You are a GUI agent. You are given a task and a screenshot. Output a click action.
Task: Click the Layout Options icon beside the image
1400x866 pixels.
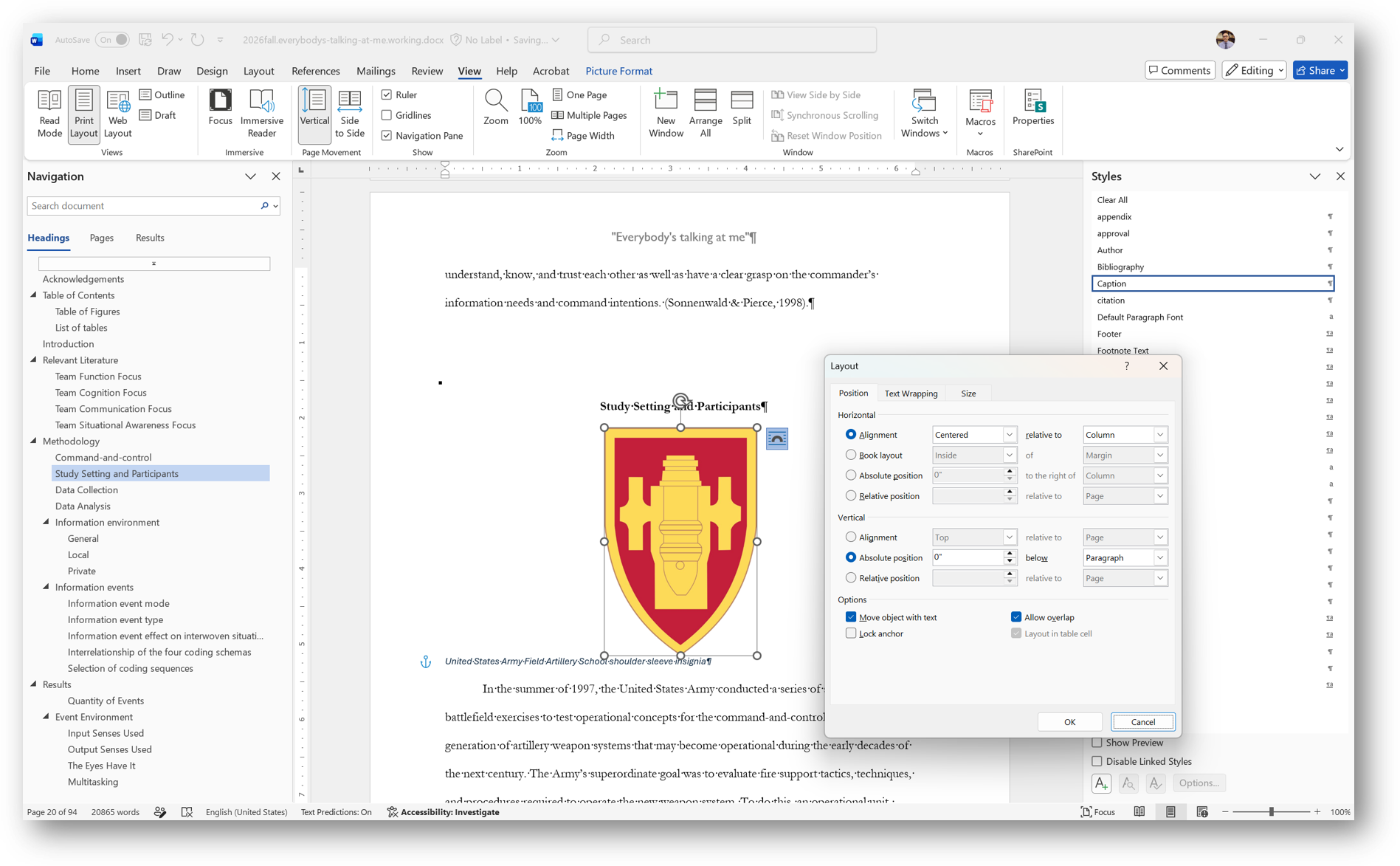tap(776, 439)
